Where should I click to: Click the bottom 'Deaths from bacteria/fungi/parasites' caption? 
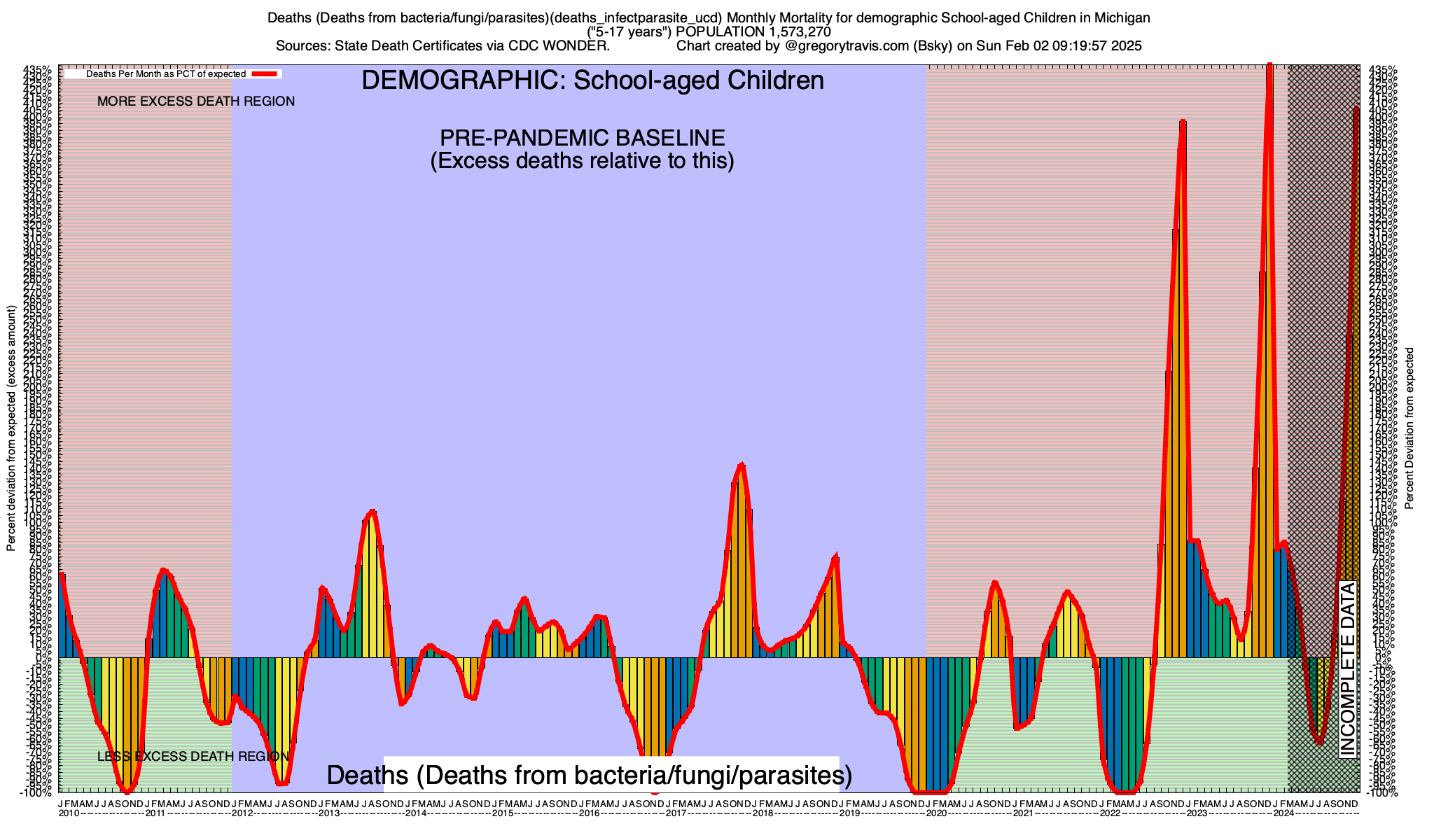point(590,776)
